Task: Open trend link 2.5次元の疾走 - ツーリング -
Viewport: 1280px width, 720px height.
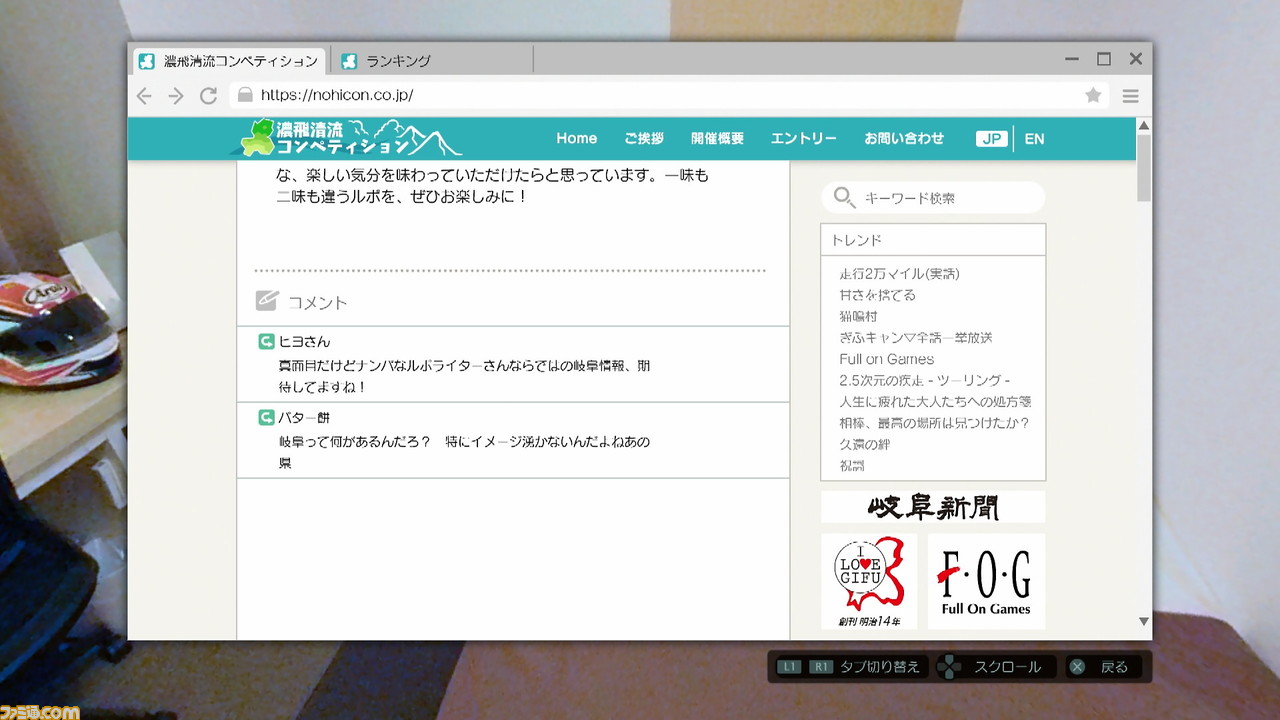Action: 925,380
